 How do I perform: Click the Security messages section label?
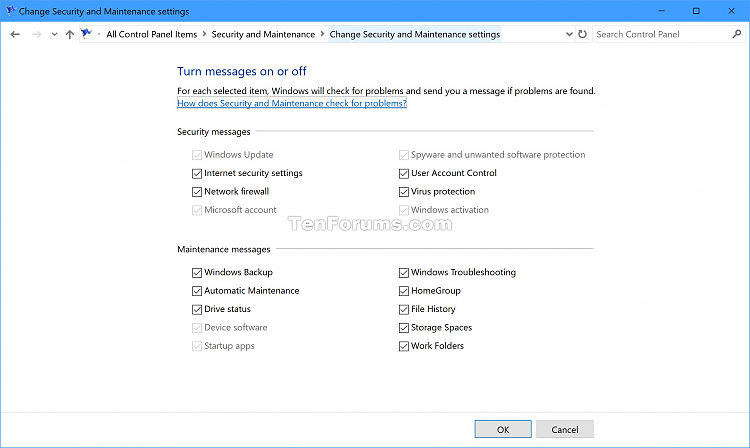coord(213,131)
